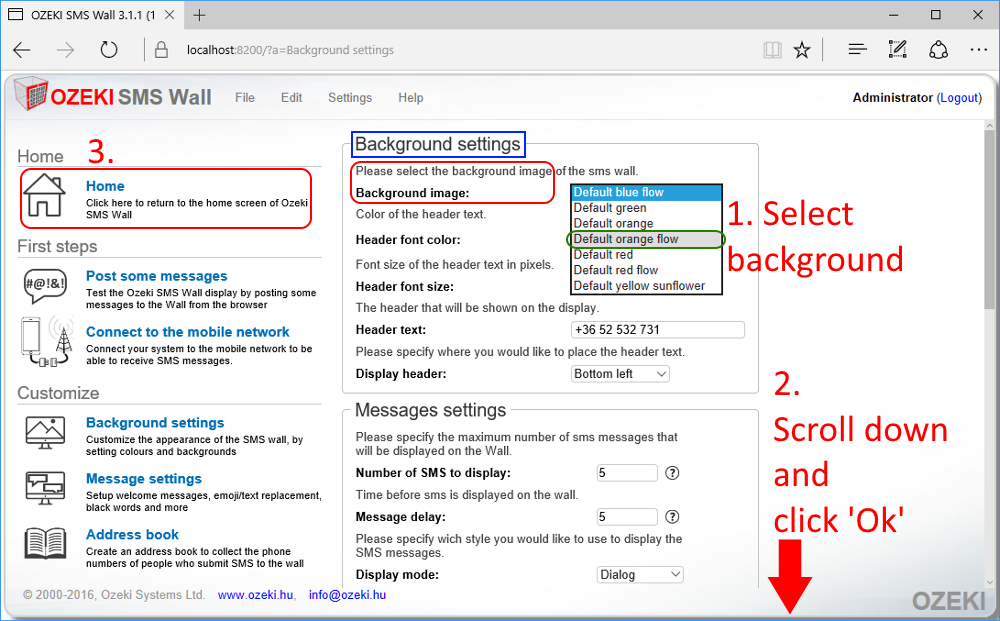The width and height of the screenshot is (1000, 621).
Task: Choose Default yellow sunflower background option
Action: 646,286
